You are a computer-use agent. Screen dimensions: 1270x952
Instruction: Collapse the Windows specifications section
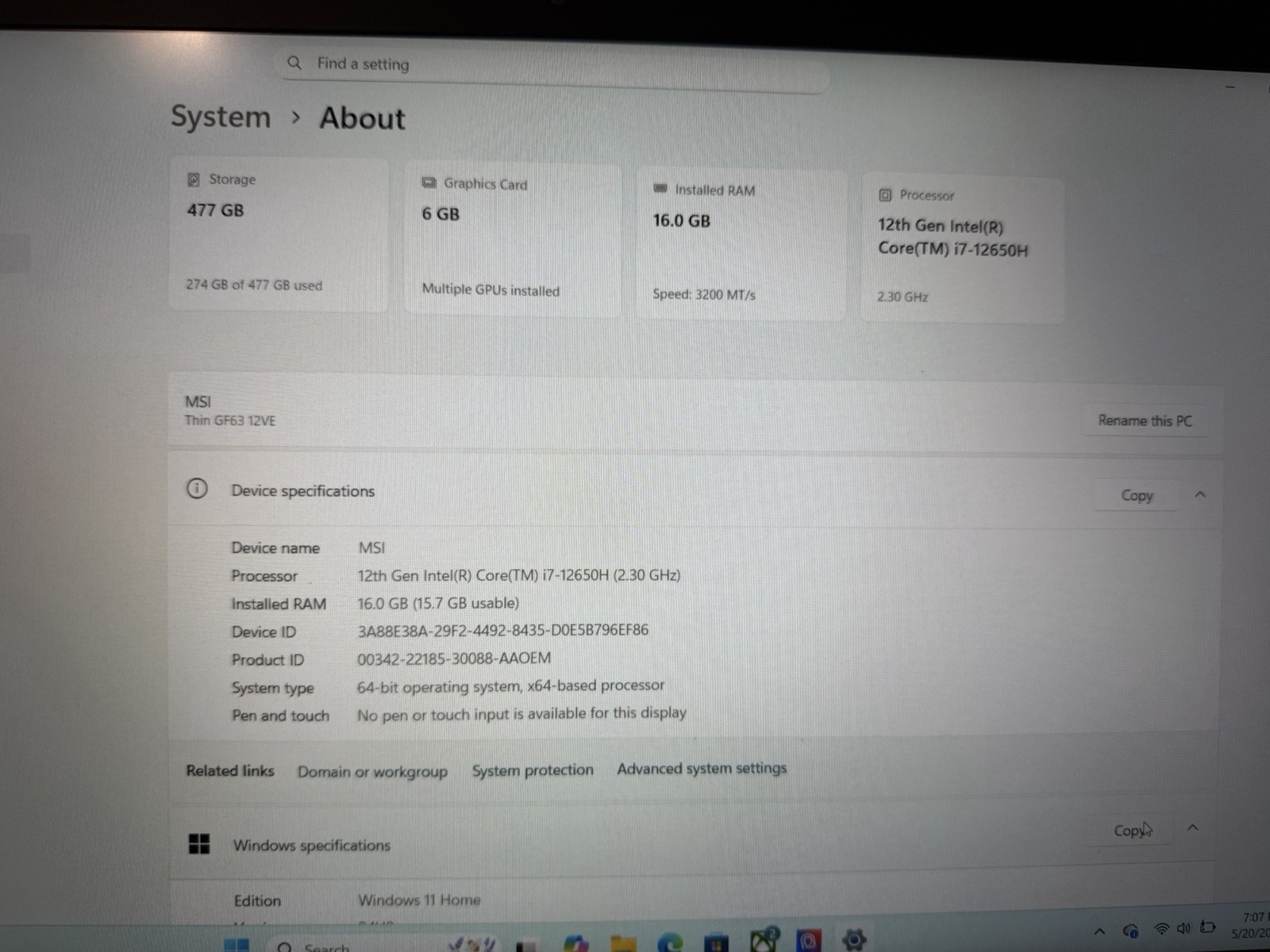[x=1192, y=827]
